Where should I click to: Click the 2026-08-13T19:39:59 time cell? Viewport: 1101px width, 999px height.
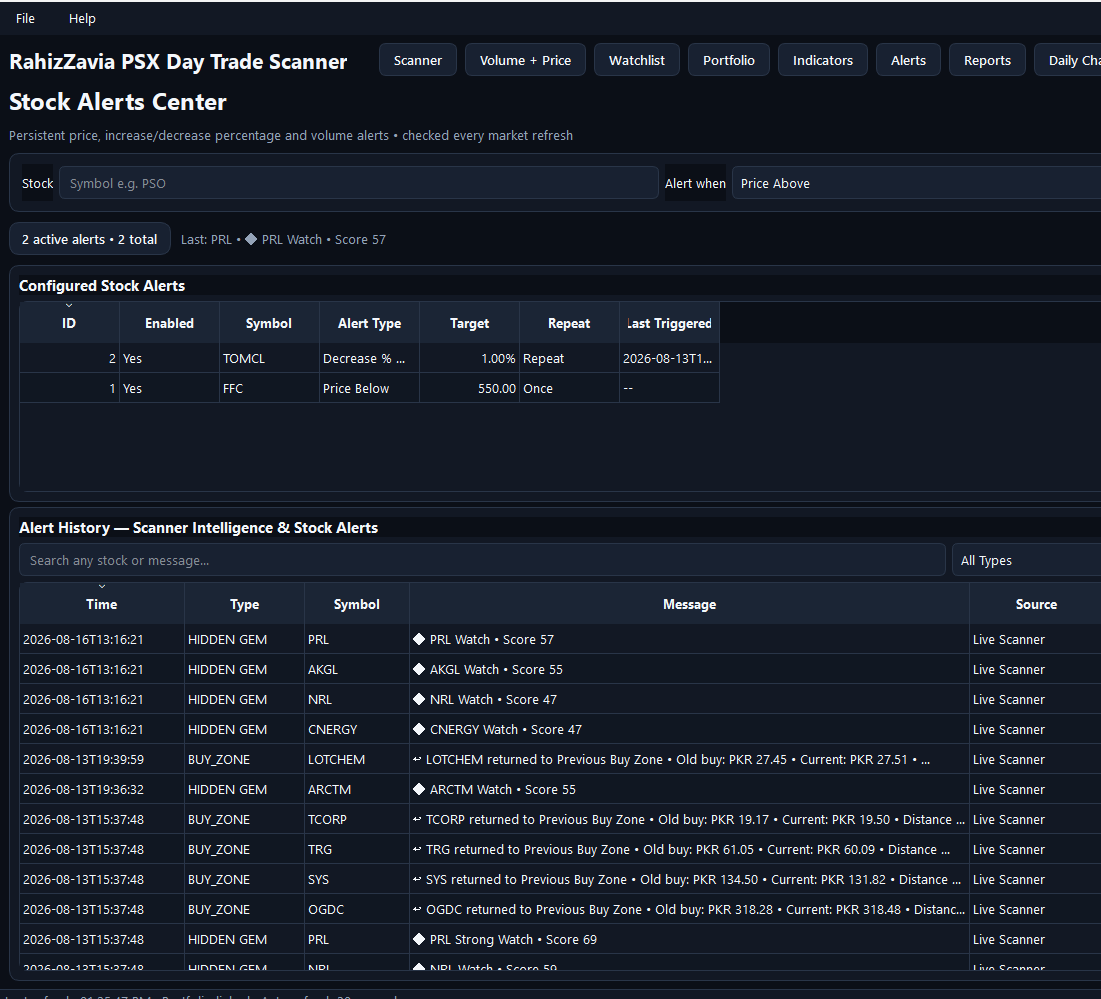click(102, 760)
